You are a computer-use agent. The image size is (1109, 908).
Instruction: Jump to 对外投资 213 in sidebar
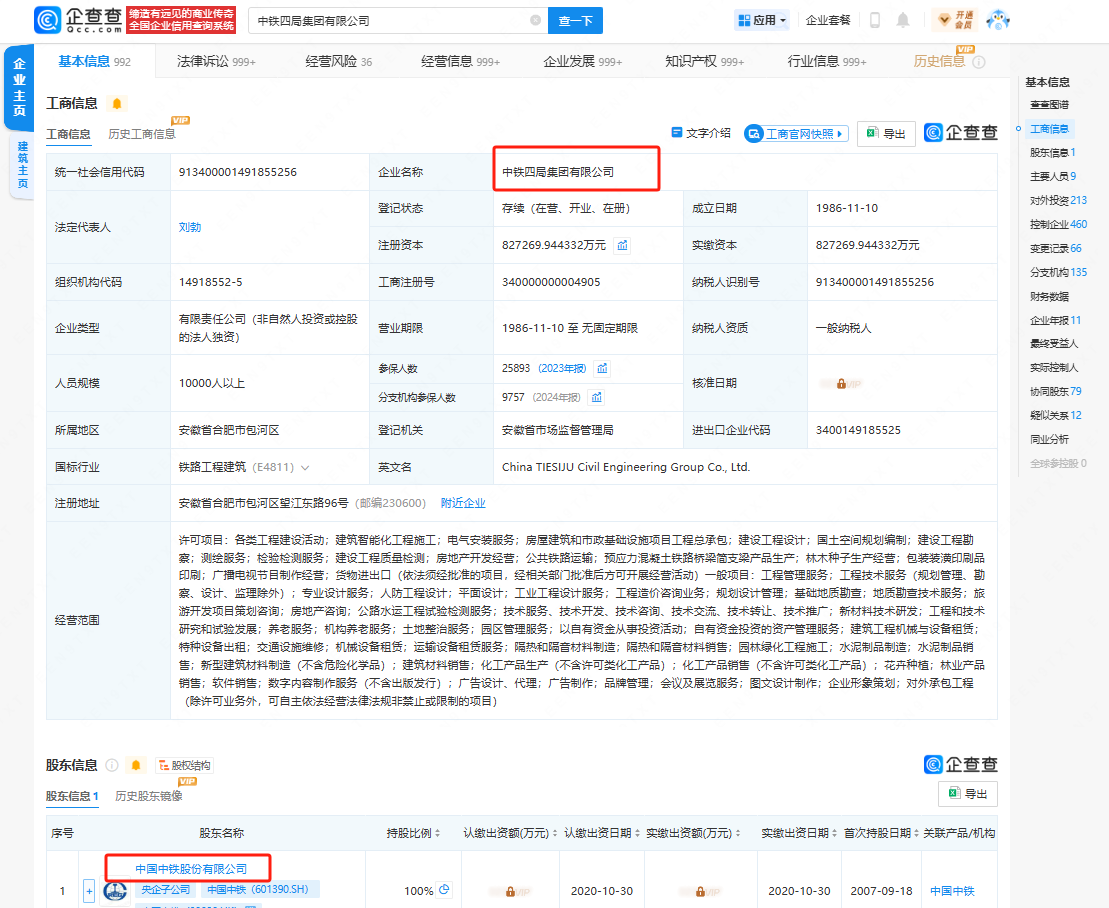coord(1058,200)
